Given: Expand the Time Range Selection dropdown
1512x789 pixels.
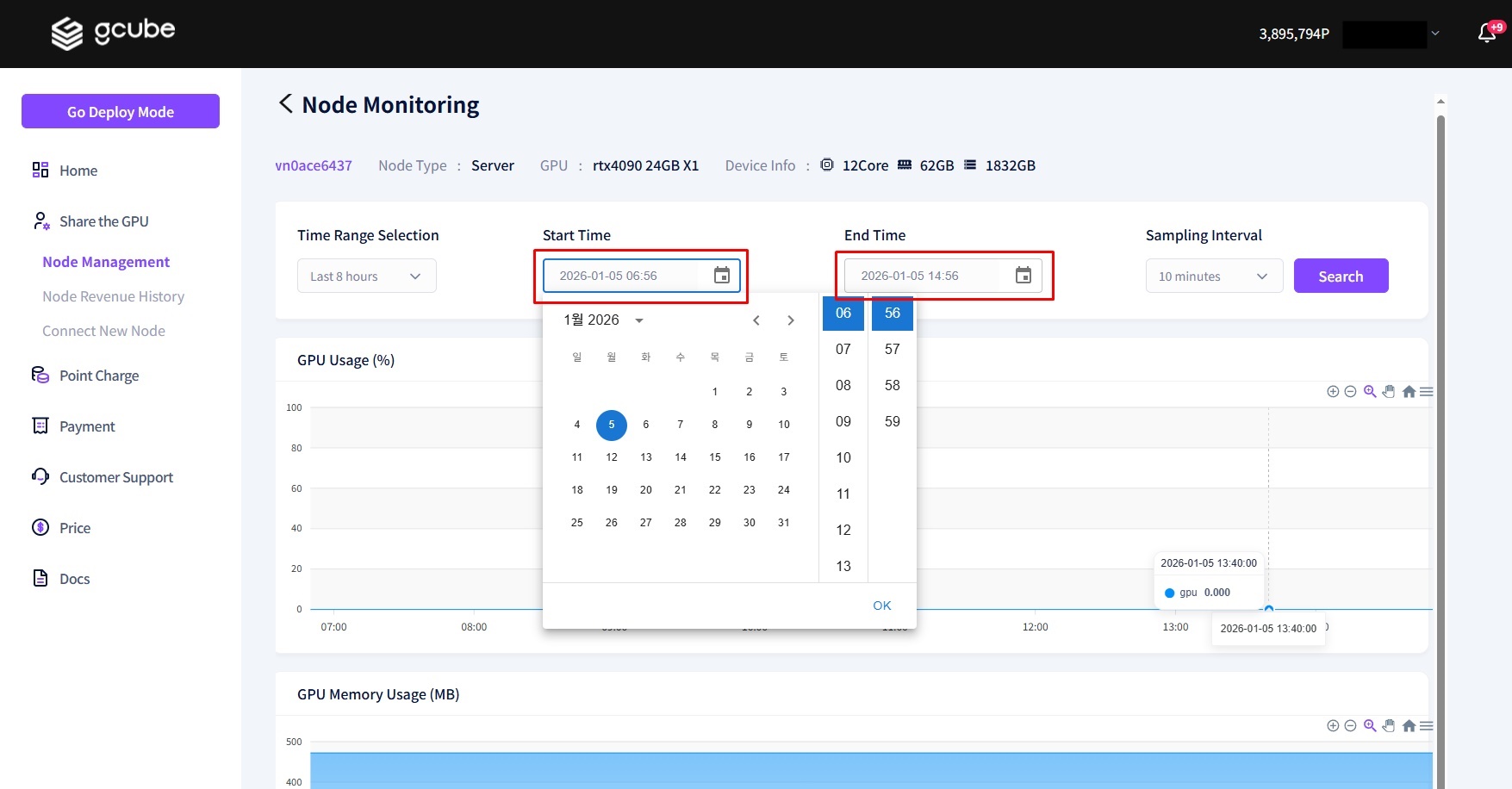Looking at the screenshot, I should (x=367, y=276).
